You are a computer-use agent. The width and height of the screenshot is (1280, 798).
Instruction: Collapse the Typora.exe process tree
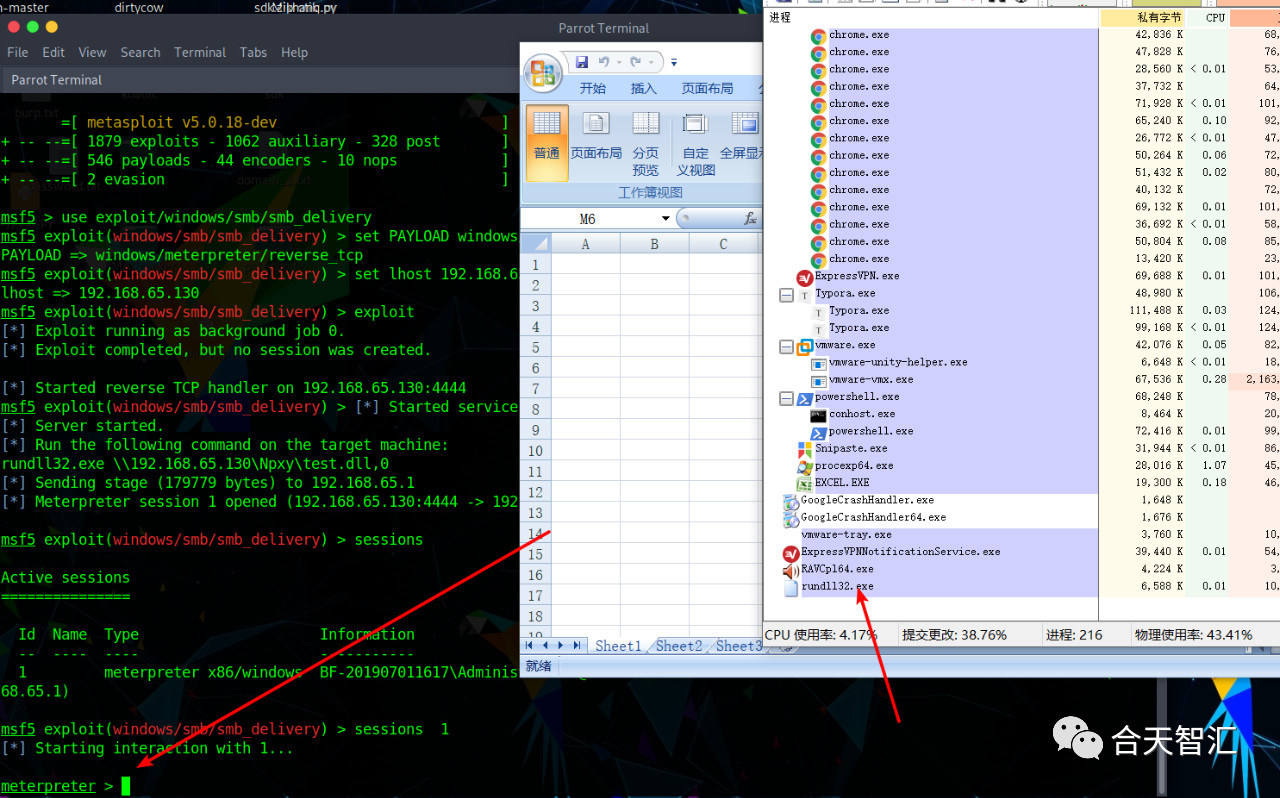787,294
